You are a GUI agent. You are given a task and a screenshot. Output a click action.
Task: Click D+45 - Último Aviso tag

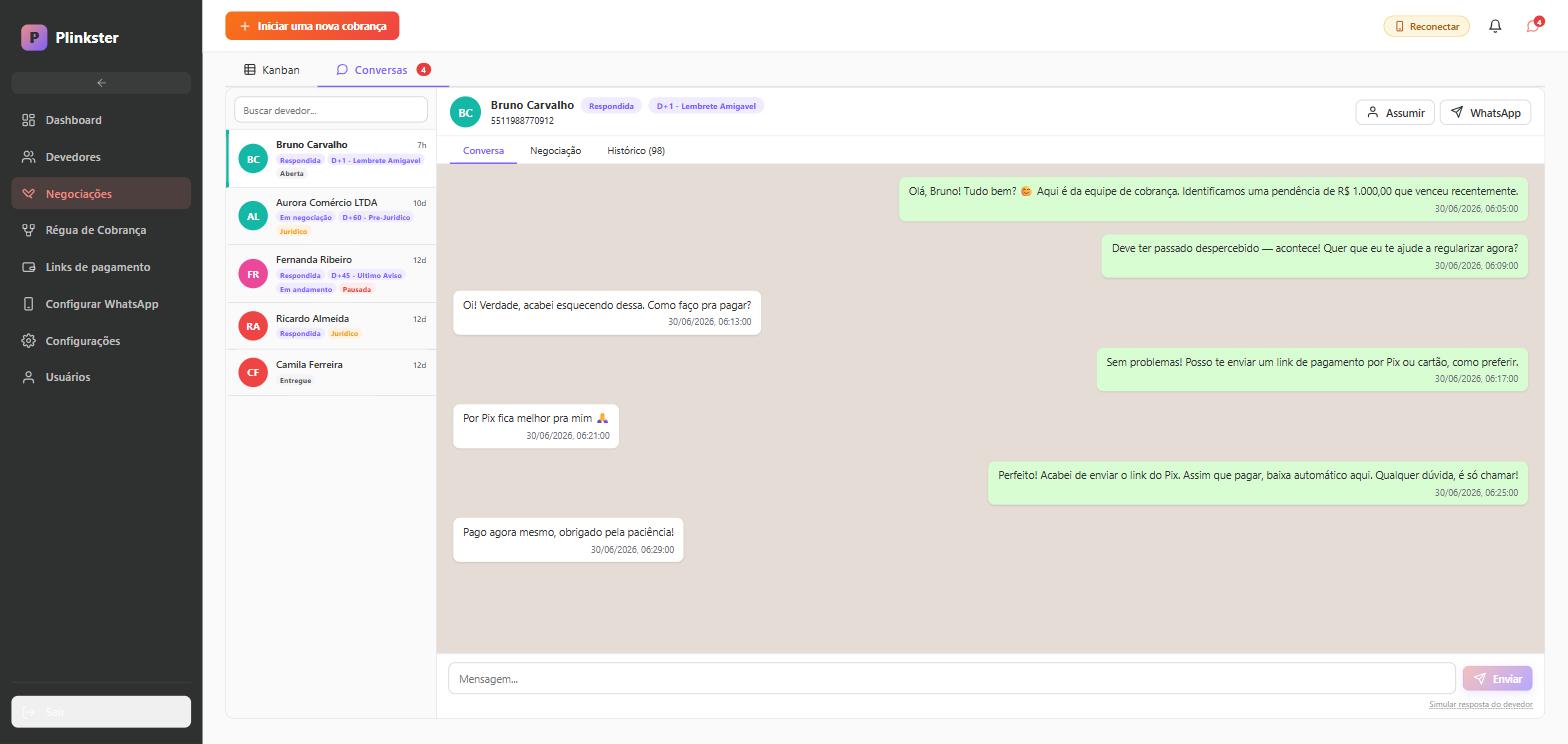tap(366, 275)
